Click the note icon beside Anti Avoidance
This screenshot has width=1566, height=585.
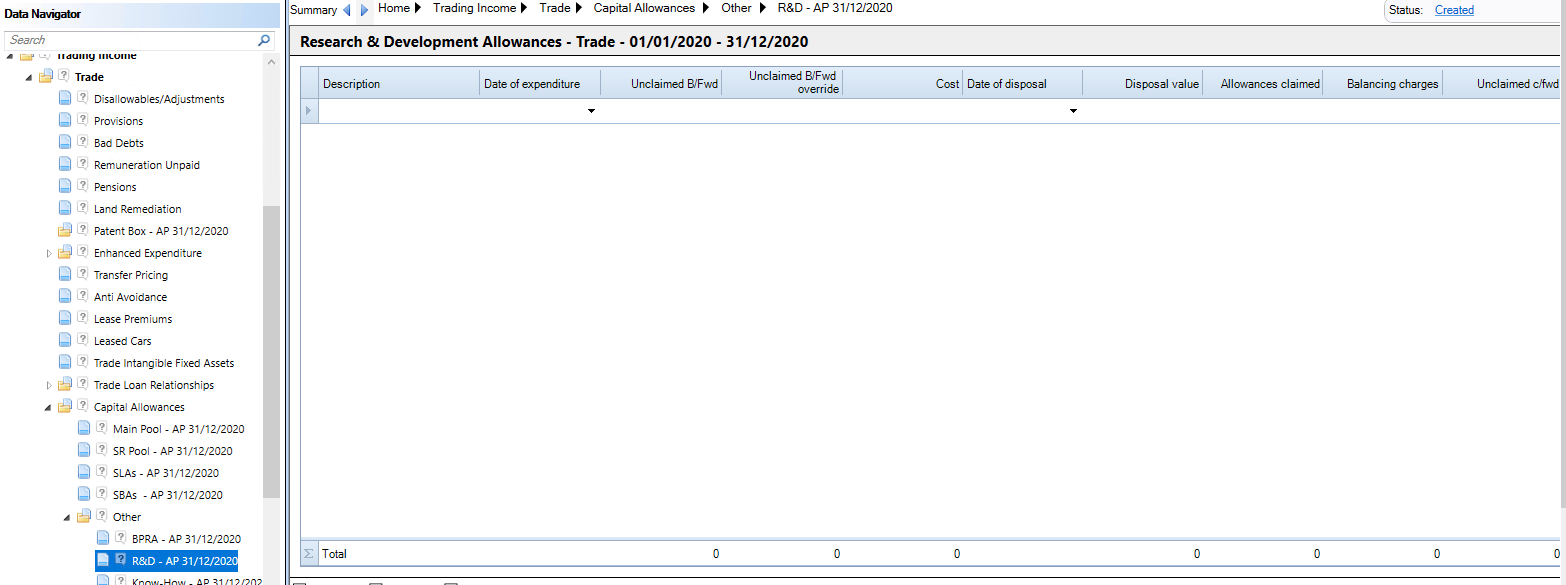click(x=83, y=296)
